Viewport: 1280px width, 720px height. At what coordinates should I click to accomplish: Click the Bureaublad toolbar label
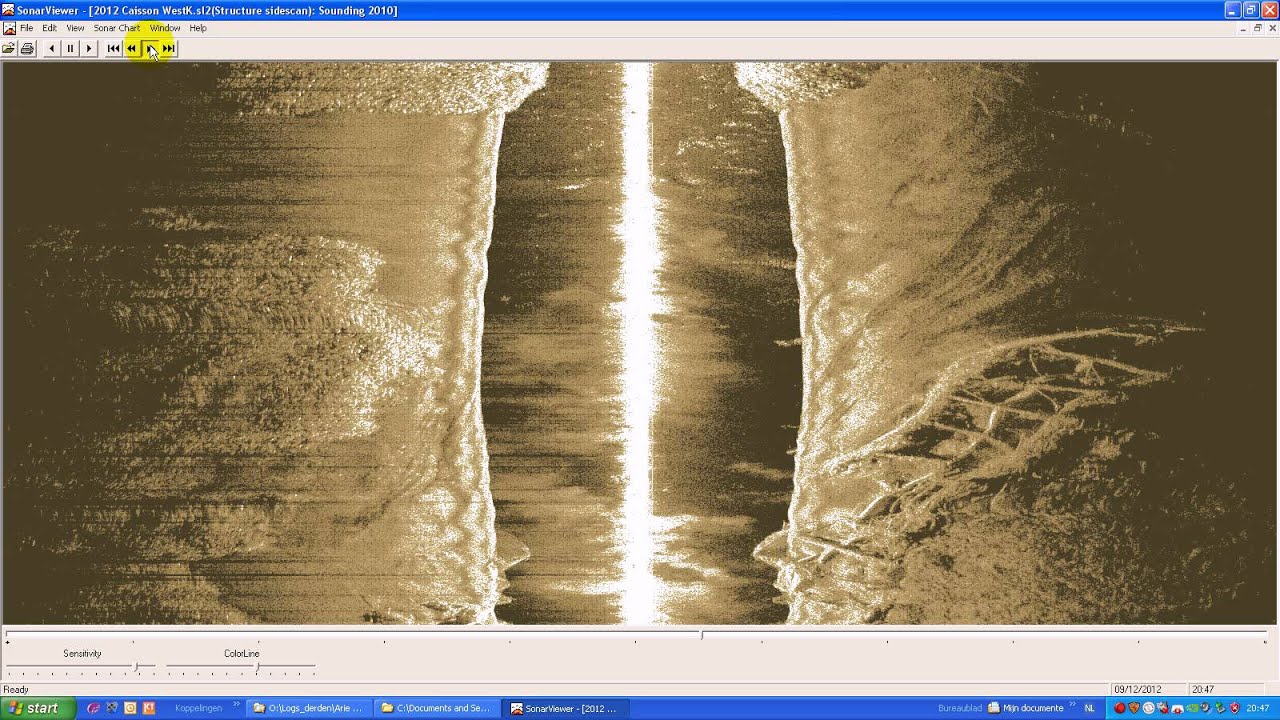coord(960,708)
